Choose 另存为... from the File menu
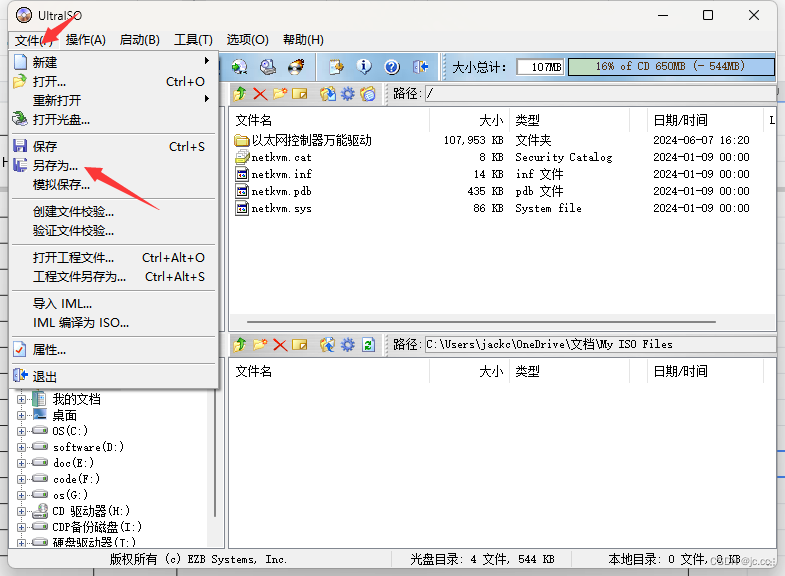 tap(114, 165)
